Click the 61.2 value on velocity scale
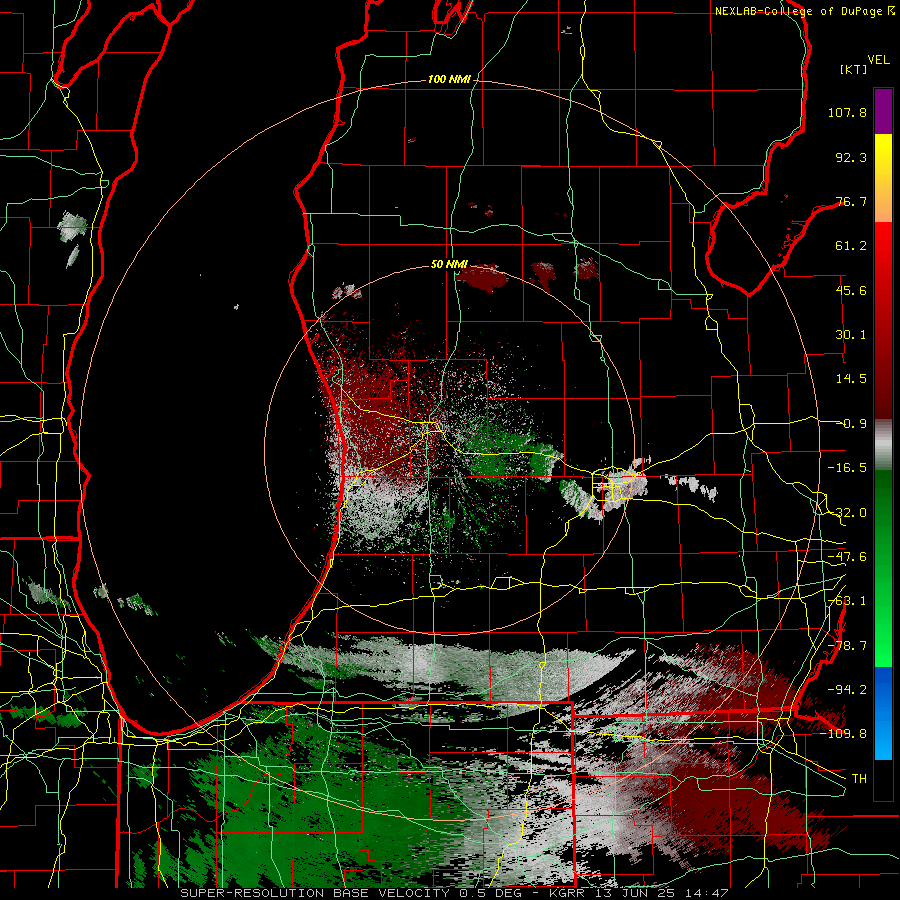 [x=851, y=246]
